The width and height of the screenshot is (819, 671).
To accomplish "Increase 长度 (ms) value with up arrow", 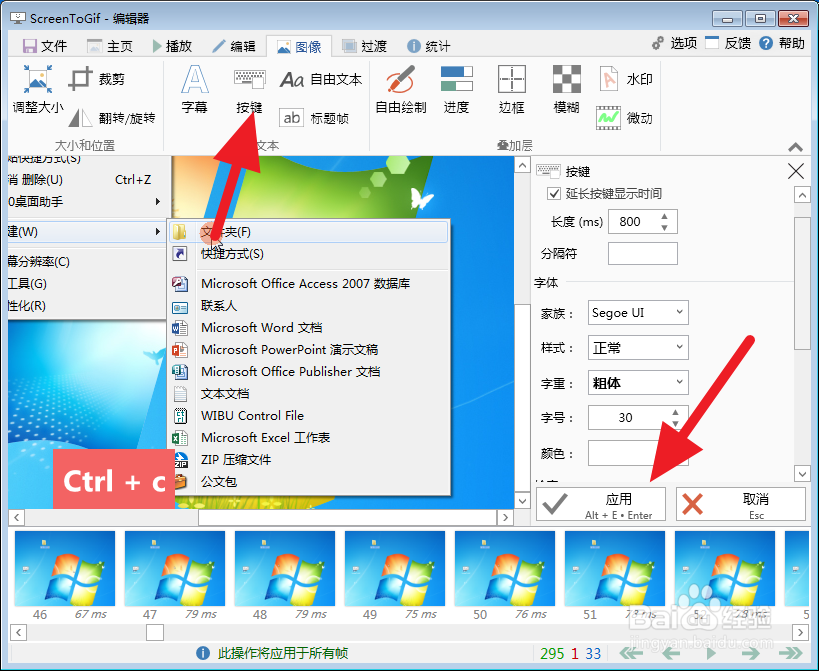I will (x=664, y=216).
